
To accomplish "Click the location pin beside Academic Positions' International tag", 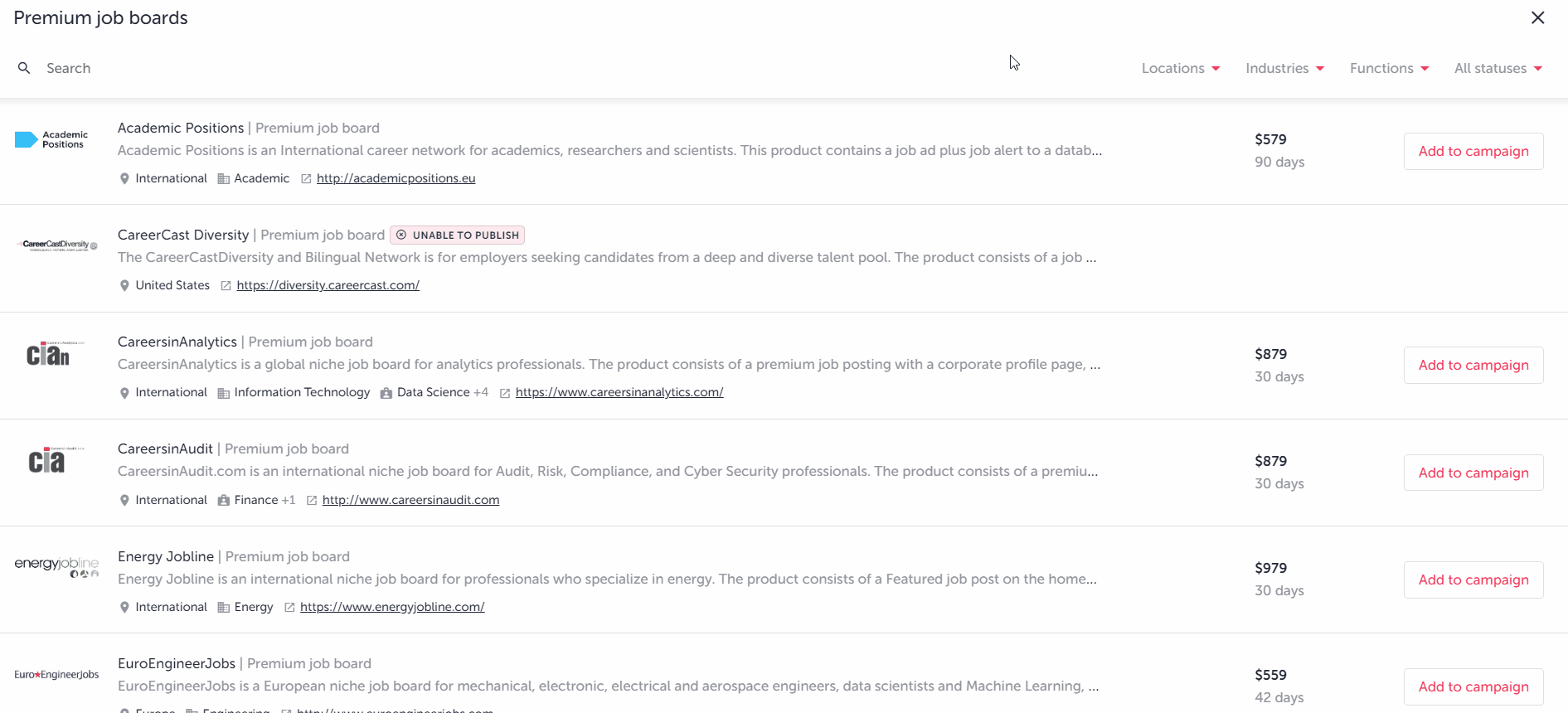I will click(124, 178).
